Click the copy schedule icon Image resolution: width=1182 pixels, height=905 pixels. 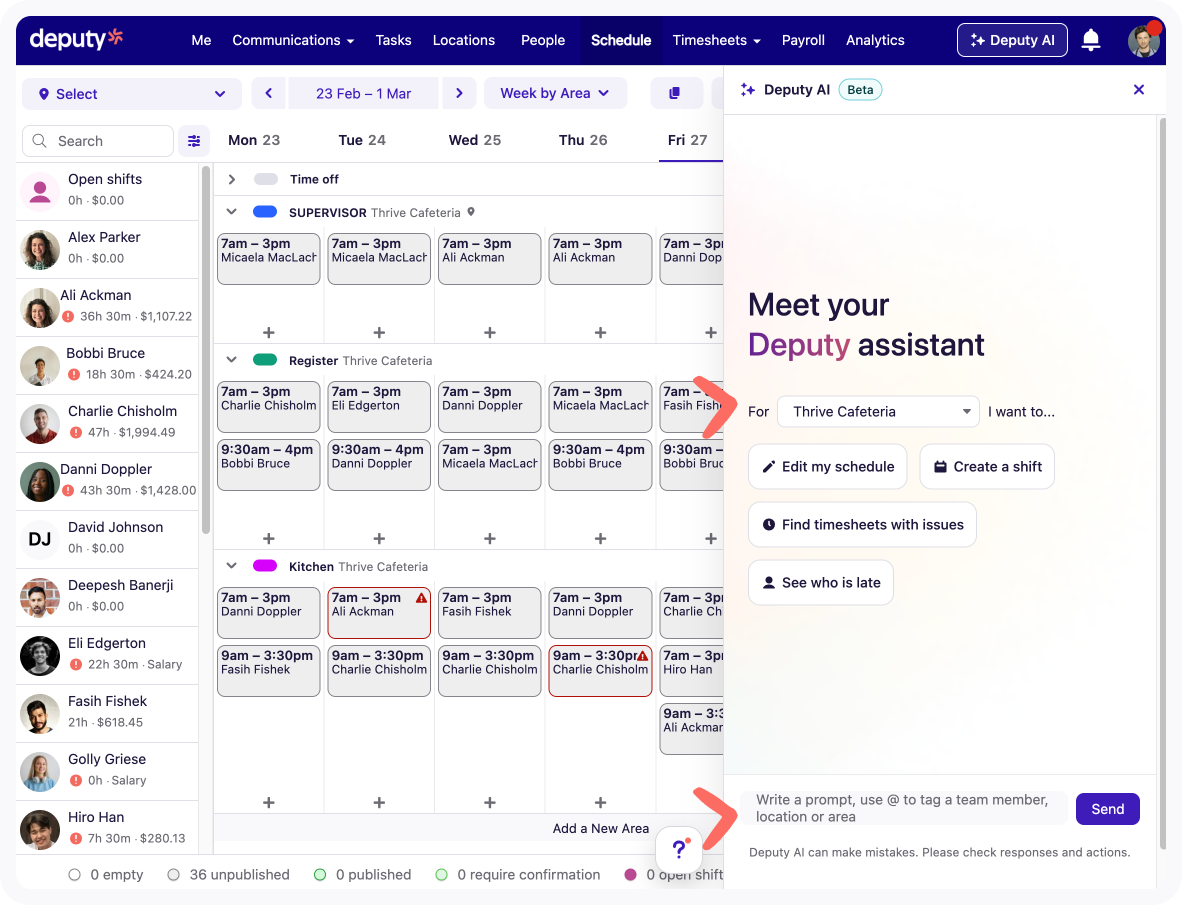click(x=675, y=93)
